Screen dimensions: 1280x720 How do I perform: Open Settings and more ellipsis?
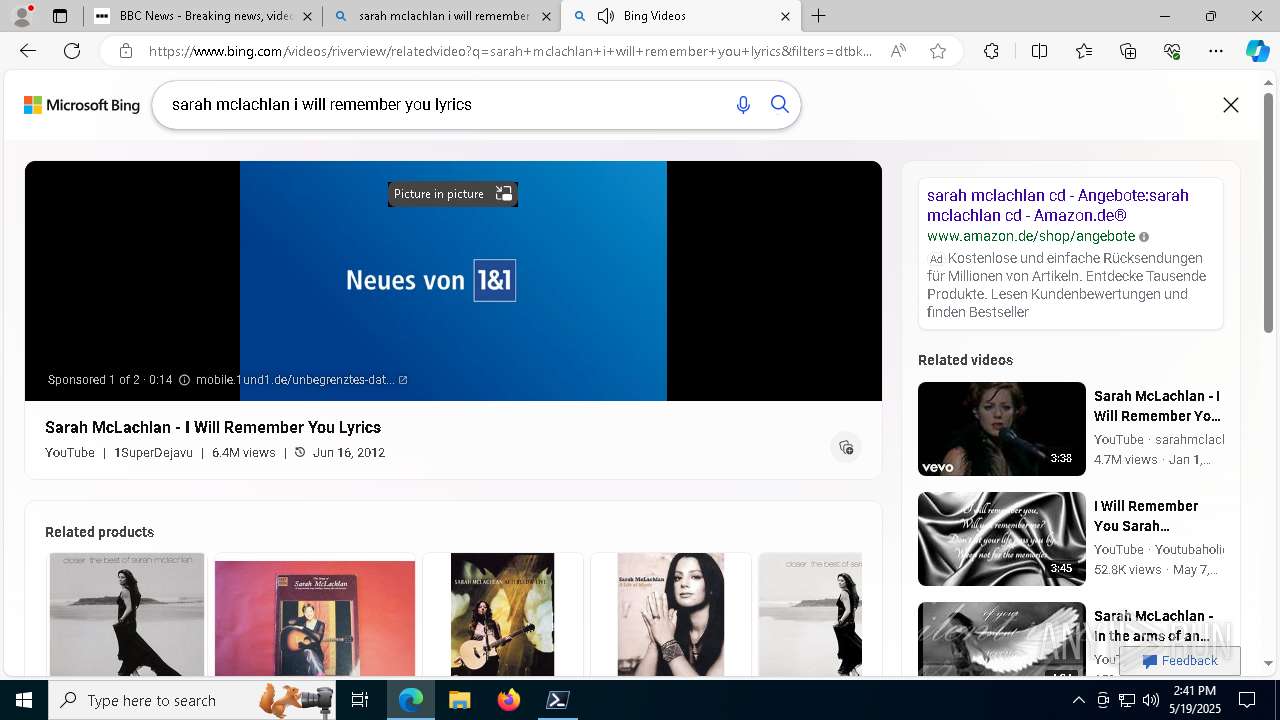pyautogui.click(x=1216, y=51)
